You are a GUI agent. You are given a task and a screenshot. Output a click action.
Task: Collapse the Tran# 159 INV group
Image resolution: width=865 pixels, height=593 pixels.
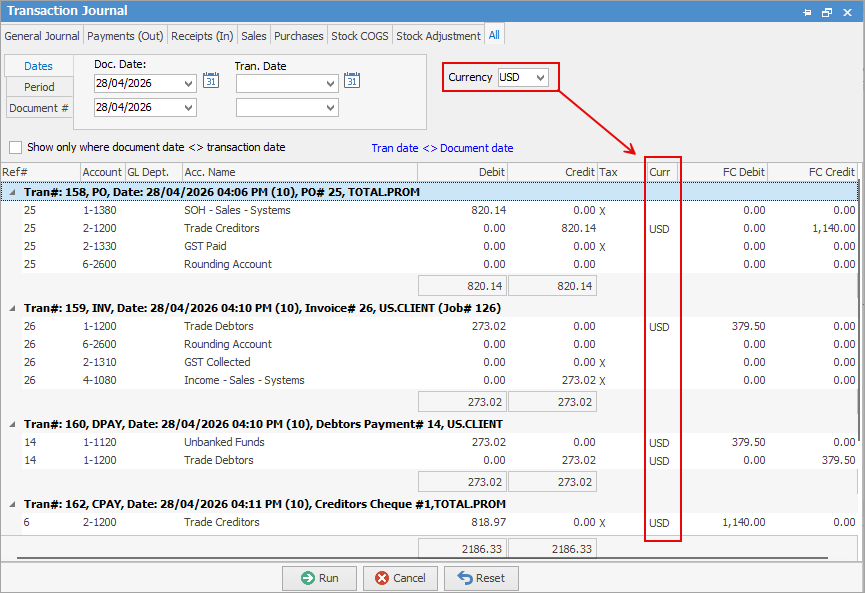(x=12, y=308)
